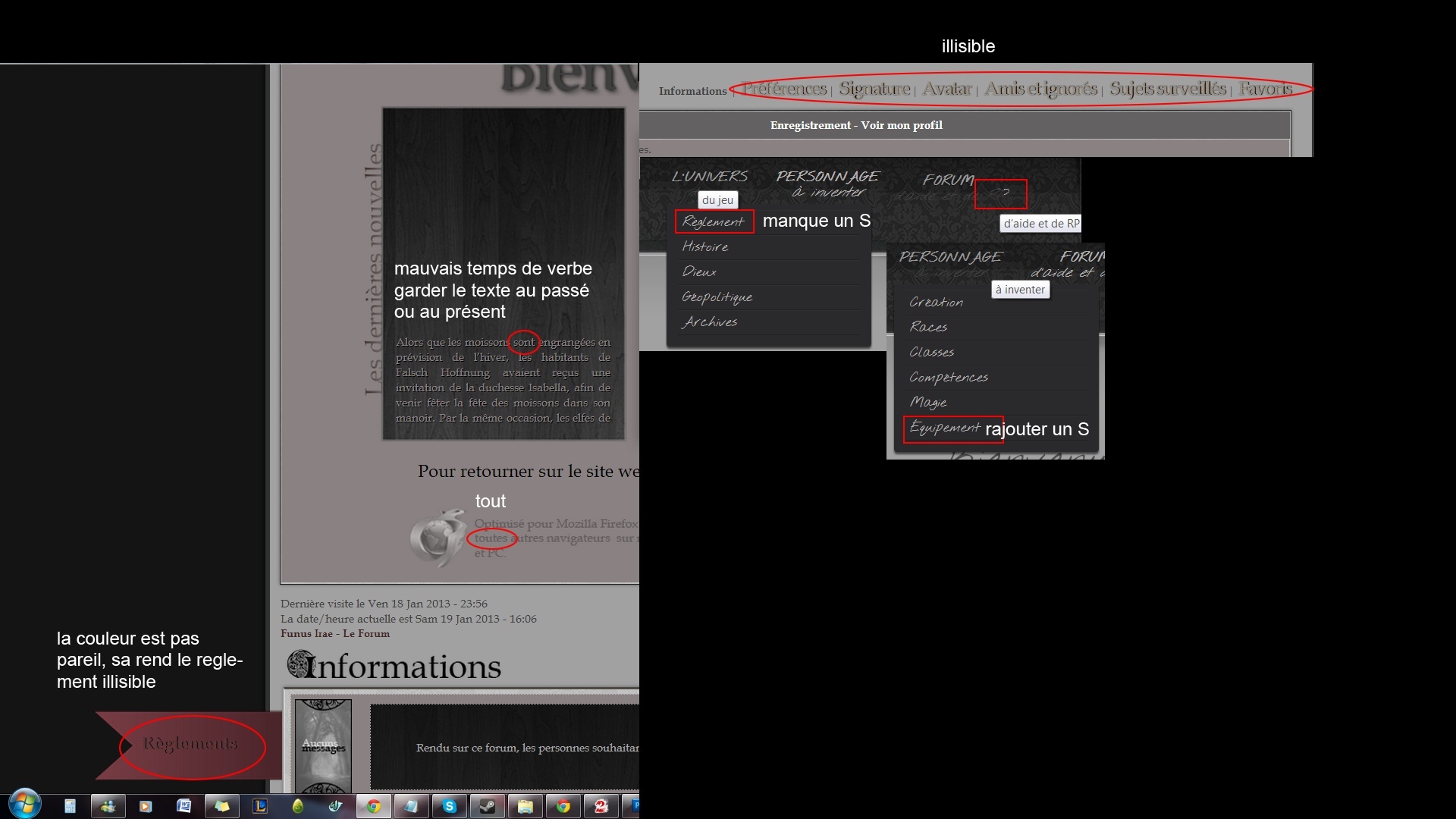Select Histoire in the L'UNIVERS submenu

(x=705, y=246)
